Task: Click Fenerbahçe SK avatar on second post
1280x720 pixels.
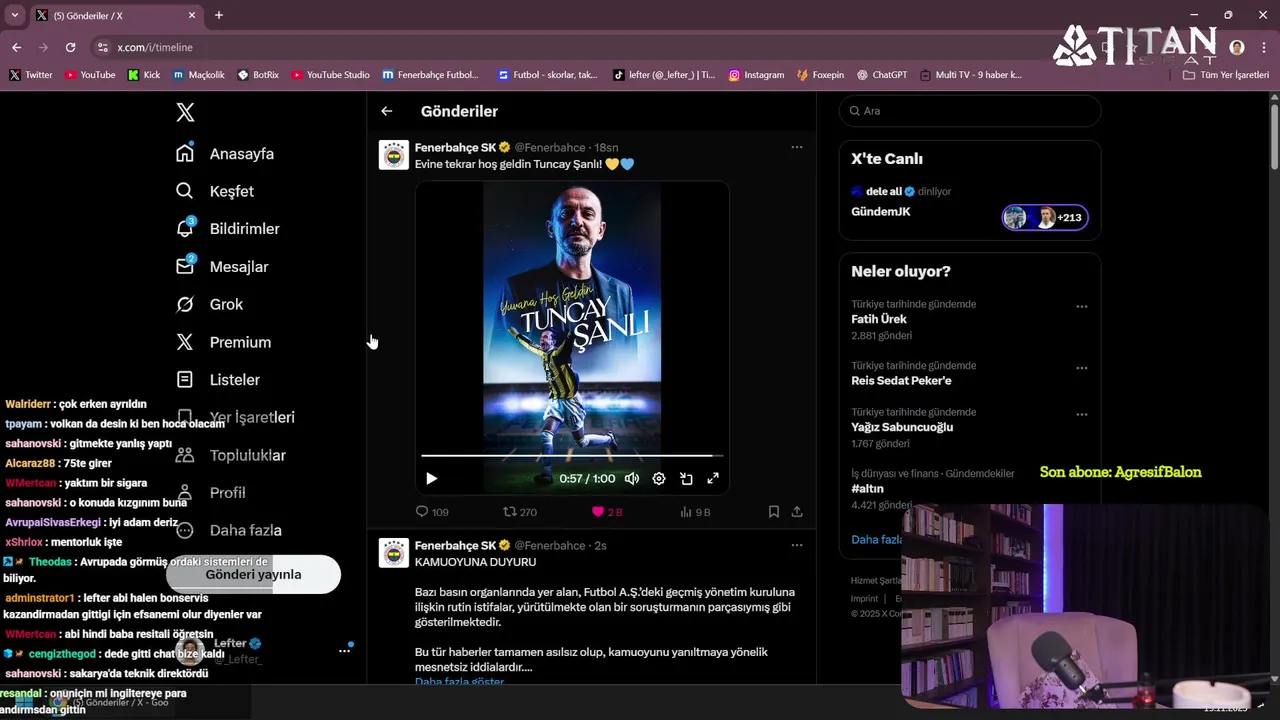Action: click(394, 553)
